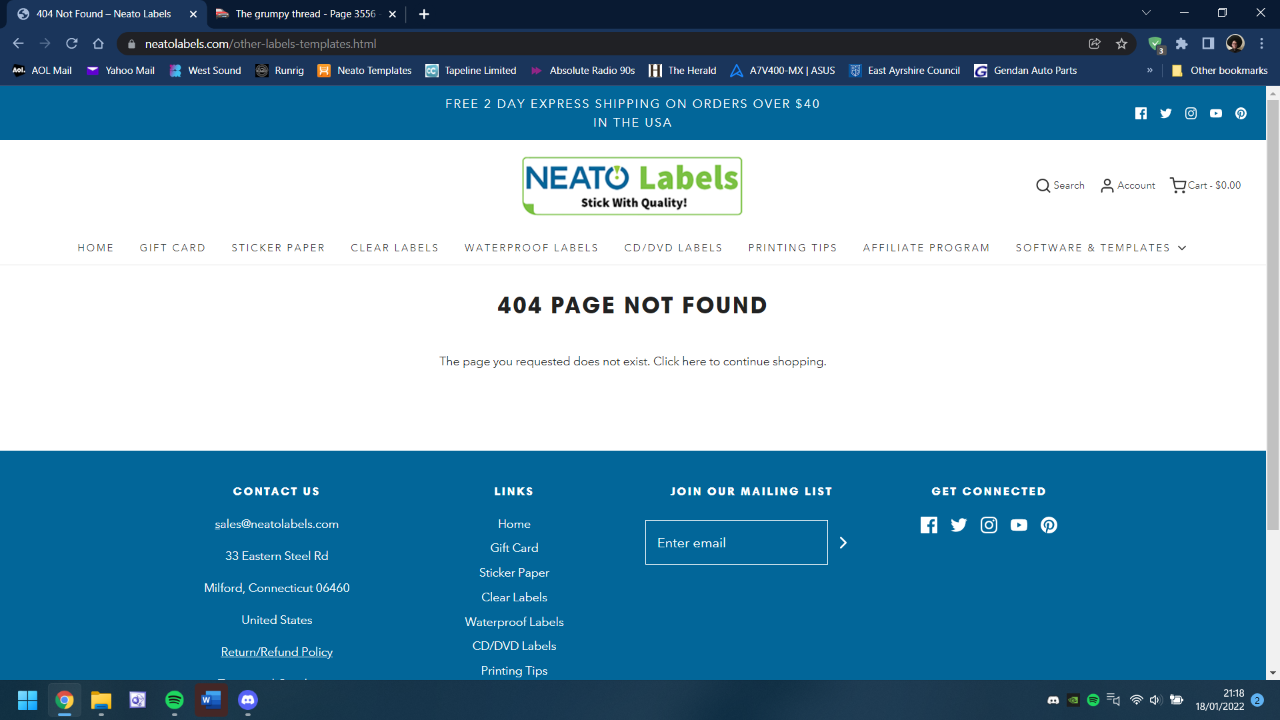Go to Home in the navigation menu
This screenshot has width=1280, height=720.
pyautogui.click(x=96, y=248)
